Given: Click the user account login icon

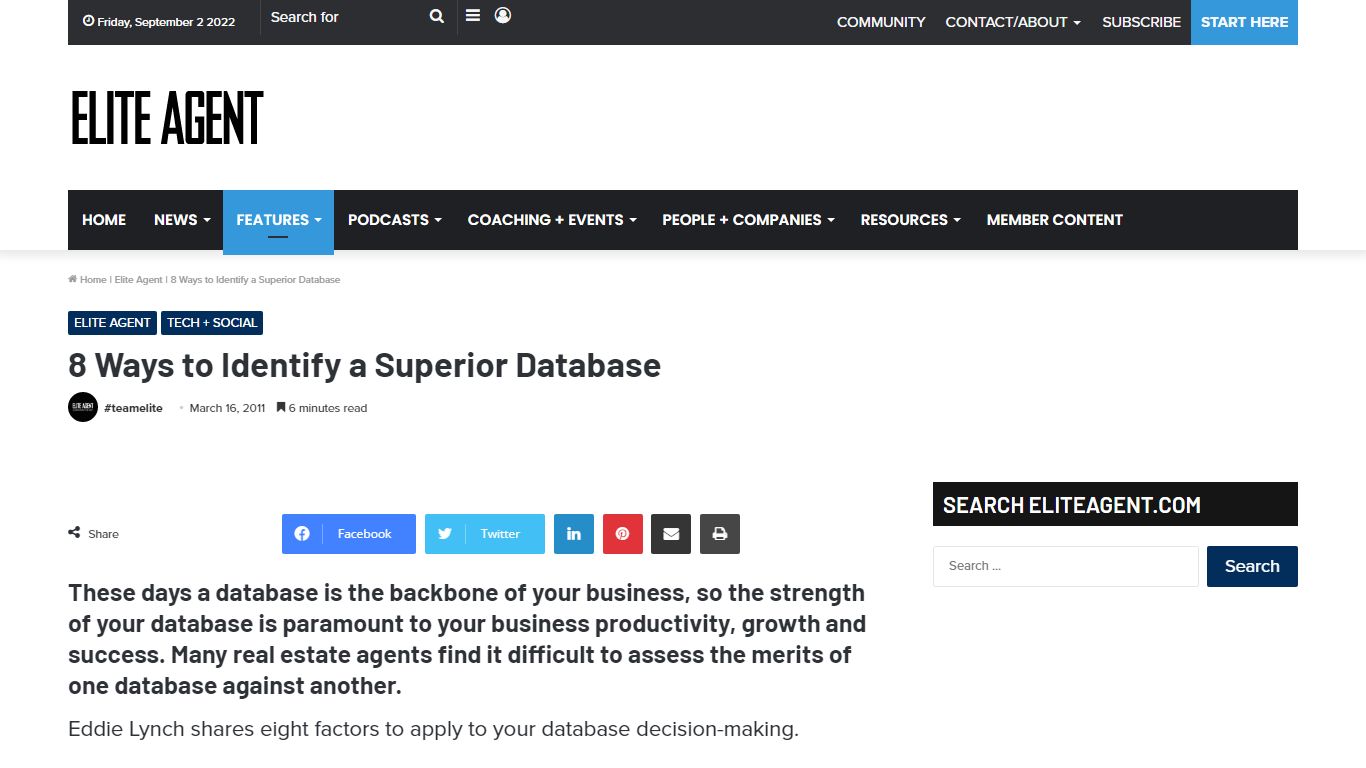Looking at the screenshot, I should (503, 16).
